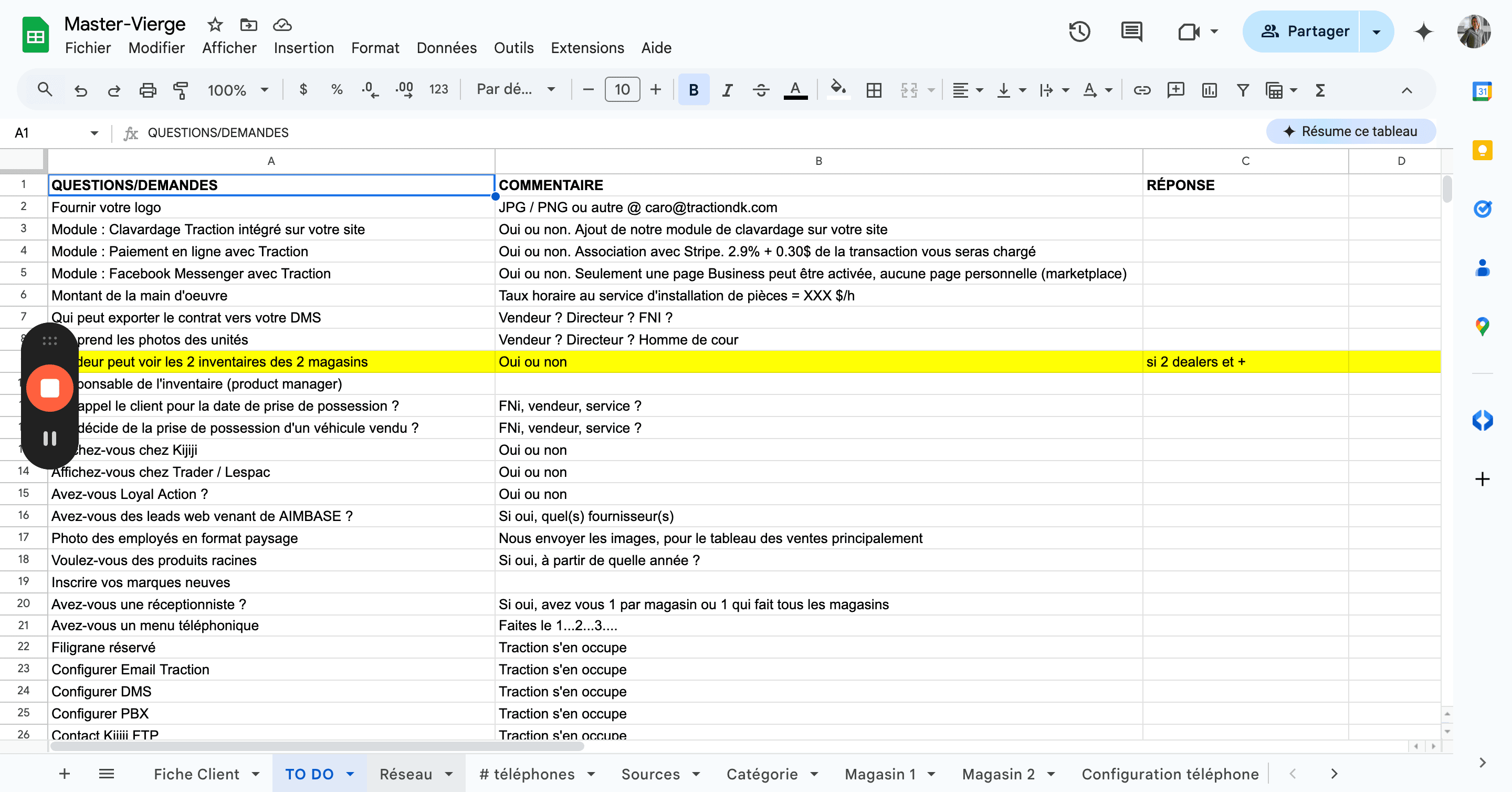This screenshot has height=792, width=1512.
Task: Open the TO DO tab arrow menu
Action: pyautogui.click(x=350, y=774)
